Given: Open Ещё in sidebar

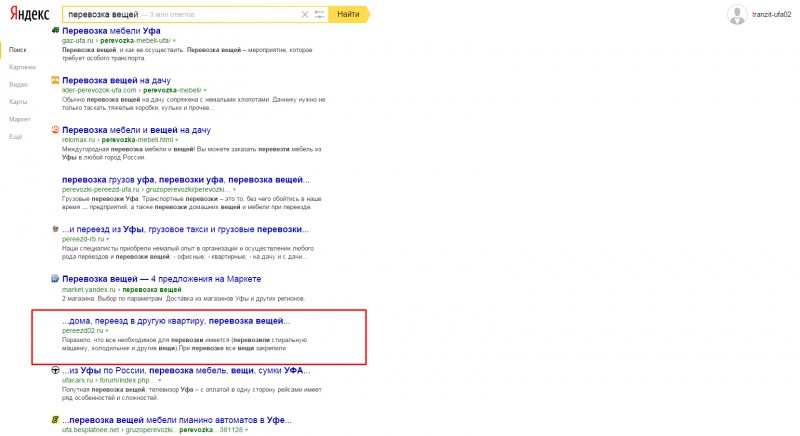Looking at the screenshot, I should coord(15,137).
